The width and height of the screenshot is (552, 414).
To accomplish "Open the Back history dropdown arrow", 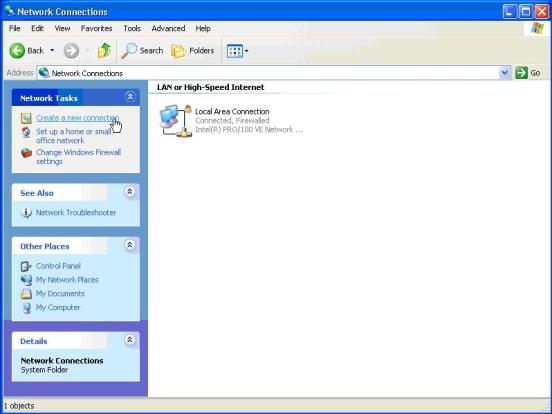I will (52, 51).
